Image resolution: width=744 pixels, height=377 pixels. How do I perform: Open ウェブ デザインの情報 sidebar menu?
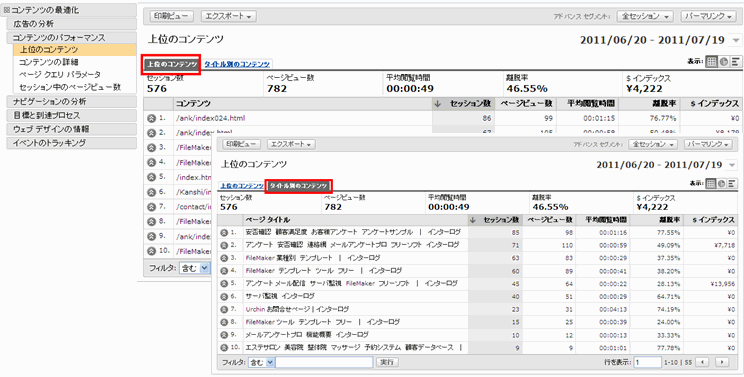72,129
